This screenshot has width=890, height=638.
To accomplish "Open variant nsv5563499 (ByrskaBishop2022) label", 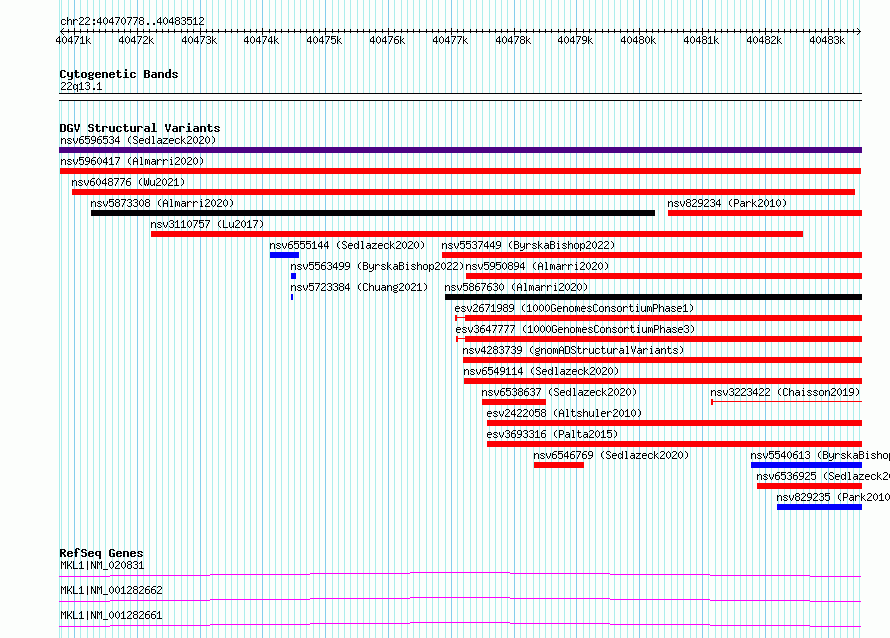I will point(377,266).
